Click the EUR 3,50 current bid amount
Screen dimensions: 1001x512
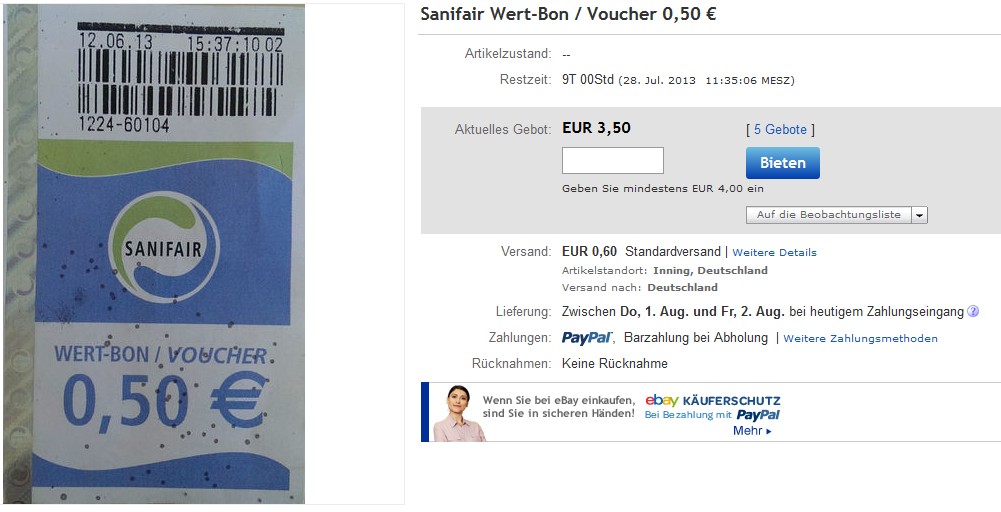tap(596, 128)
